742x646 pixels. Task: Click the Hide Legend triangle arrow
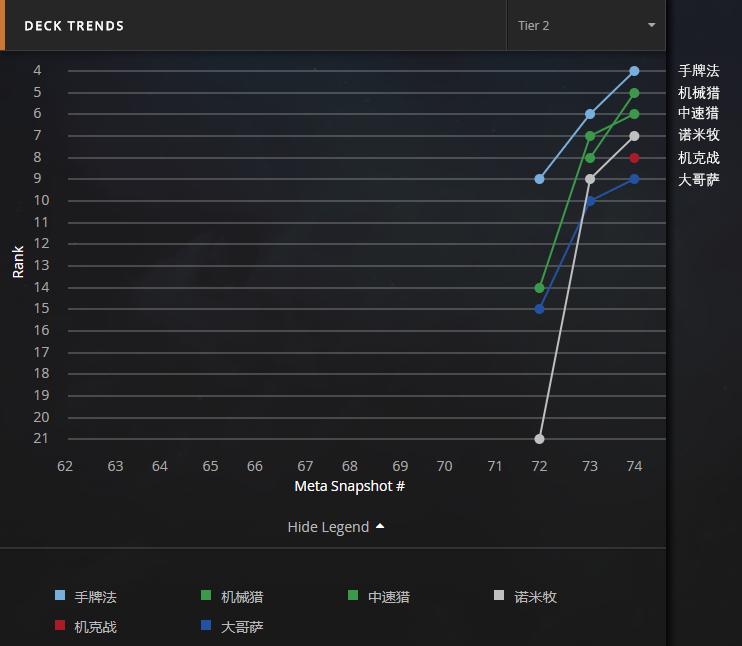coord(380,526)
